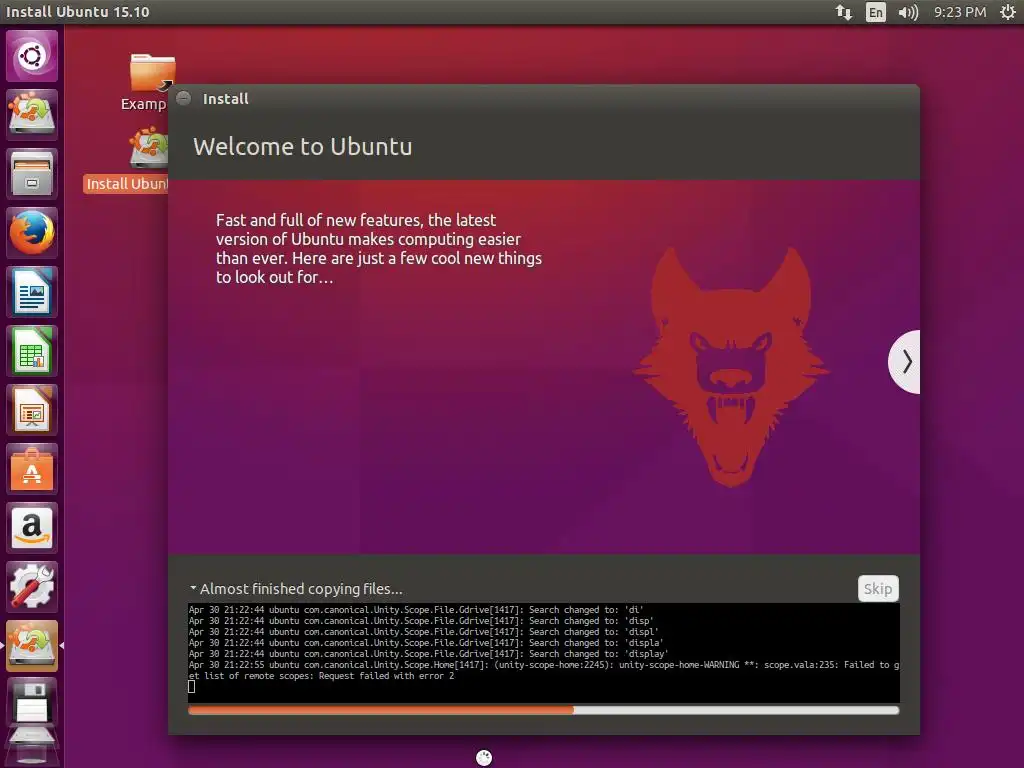The height and width of the screenshot is (768, 1024).
Task: Select the Install Ubuntu desktop icon
Action: [x=127, y=160]
